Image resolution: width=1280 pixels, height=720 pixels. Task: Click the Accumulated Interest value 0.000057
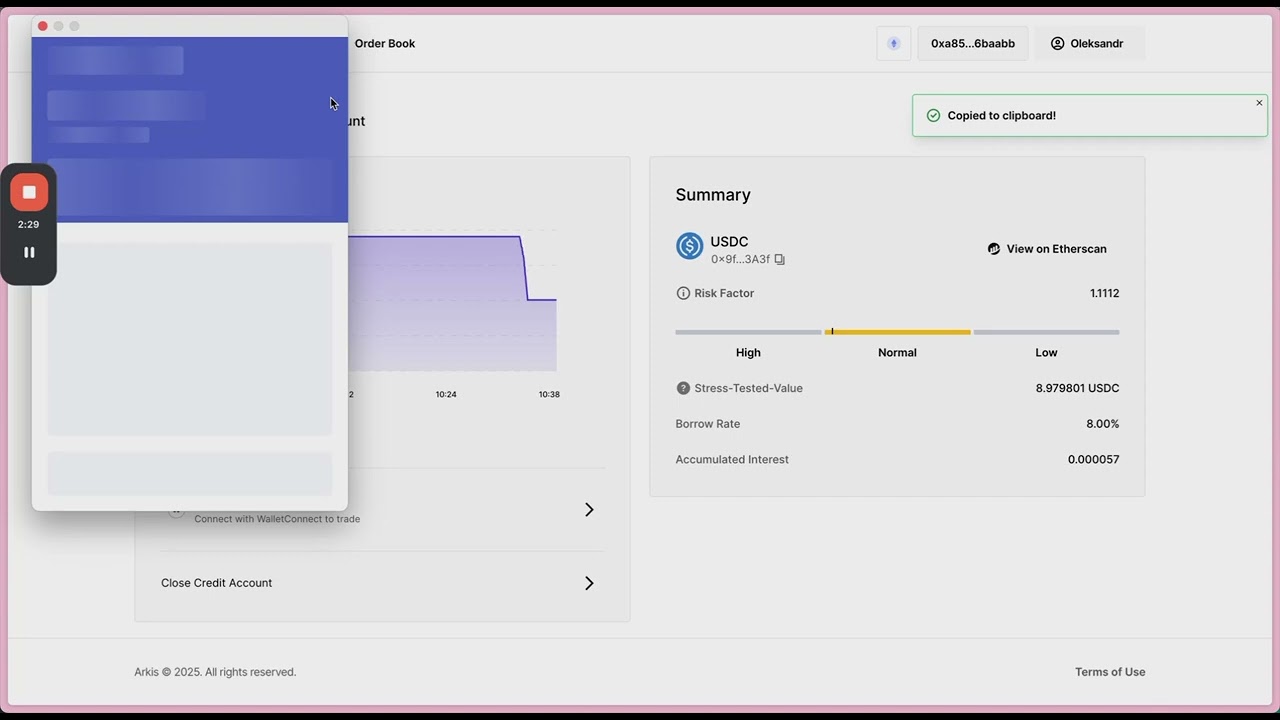click(x=1093, y=460)
